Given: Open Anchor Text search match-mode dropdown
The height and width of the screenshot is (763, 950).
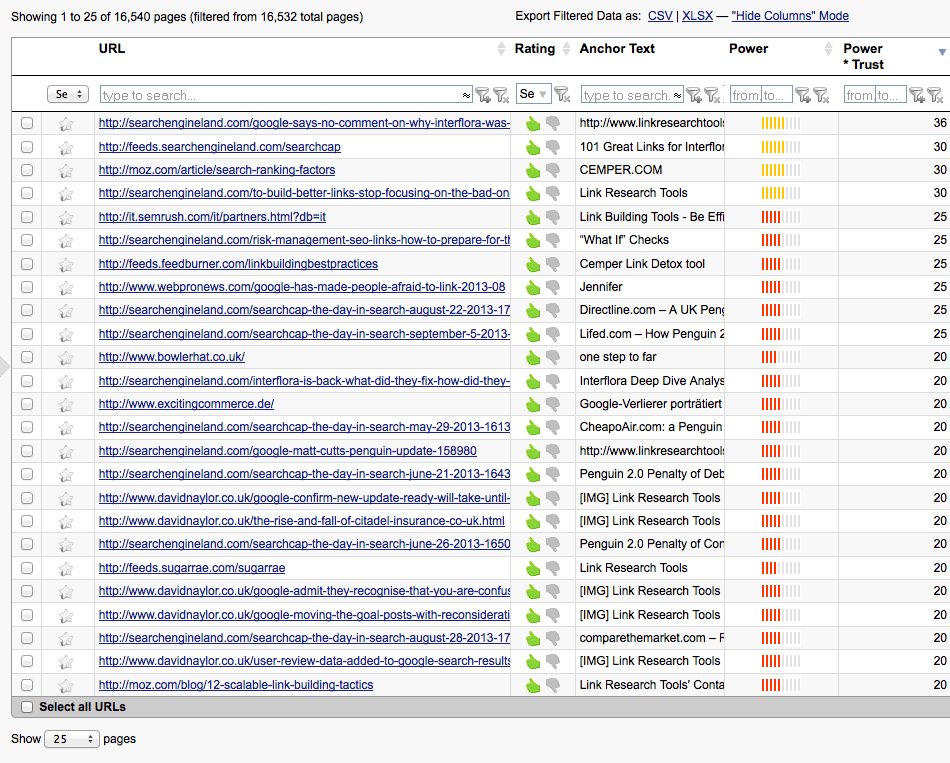Looking at the screenshot, I should click(x=677, y=95).
